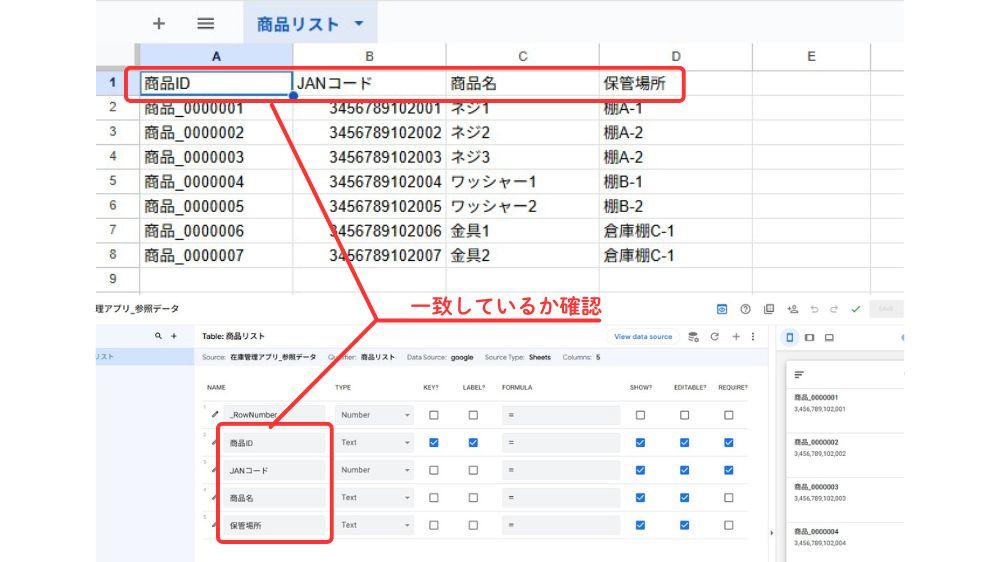Select cell containing JANコード in row 1
Screen dimensions: 1000x562
[x=369, y=83]
